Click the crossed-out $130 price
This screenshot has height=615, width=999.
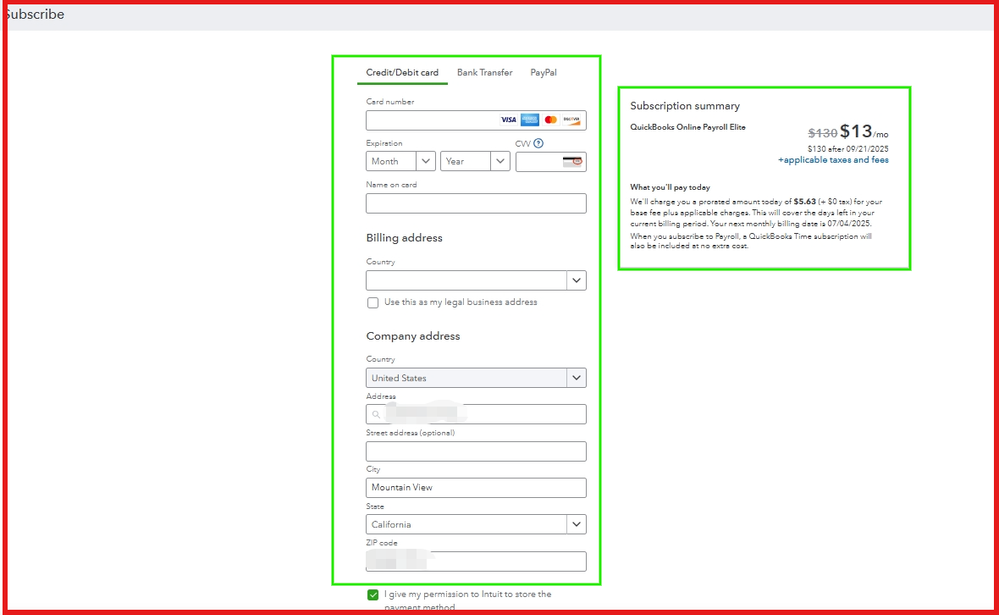(x=823, y=133)
